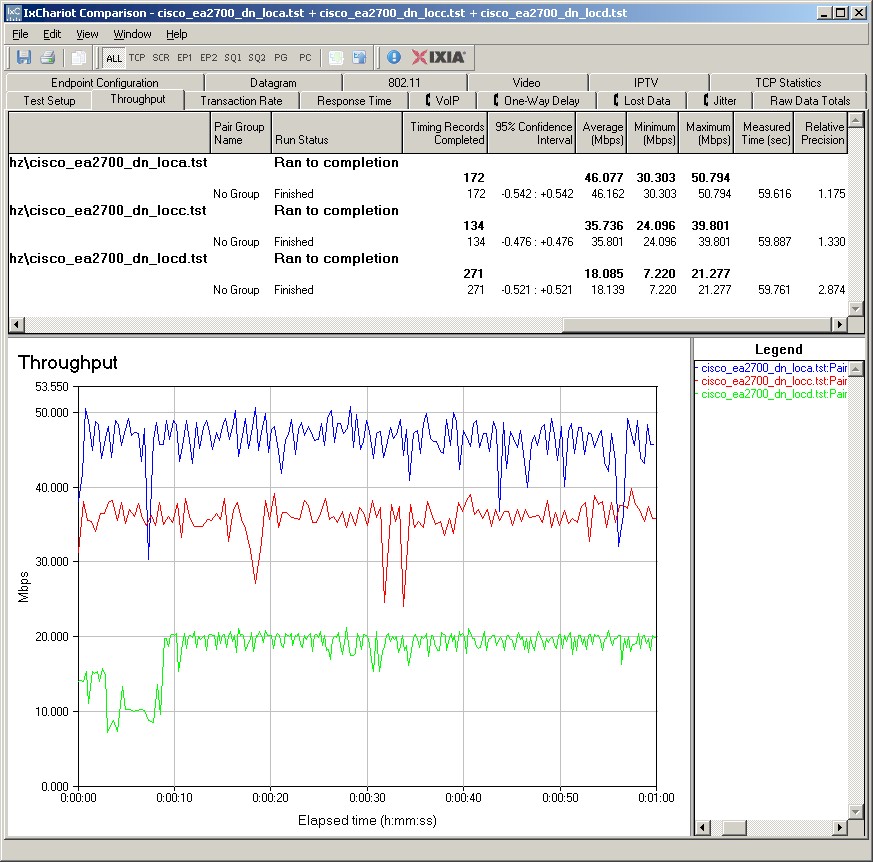The height and width of the screenshot is (862, 873).
Task: Switch to the Jitter tab
Action: tap(720, 101)
